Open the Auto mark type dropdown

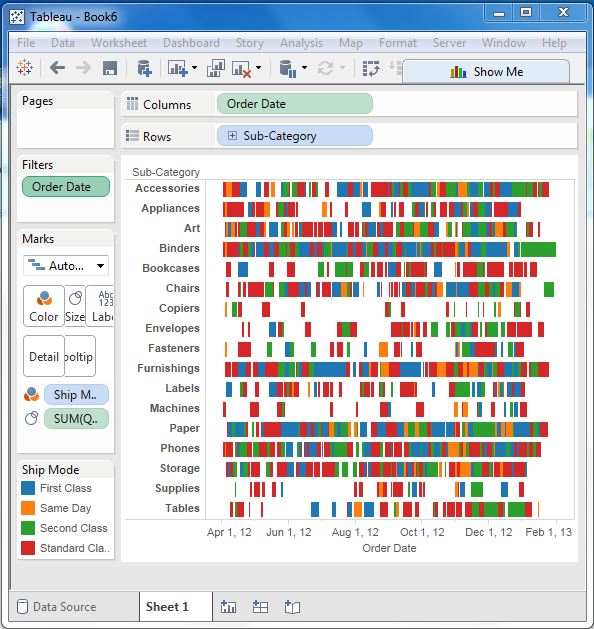(x=66, y=266)
